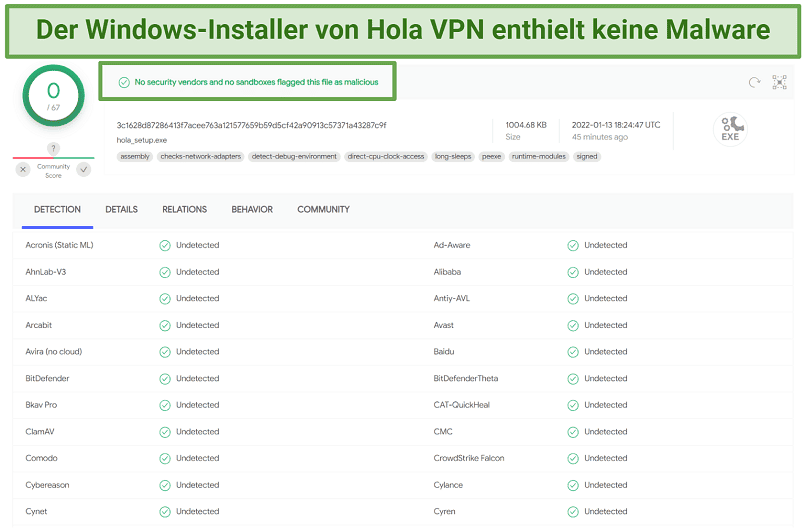The width and height of the screenshot is (806, 531).
Task: Click the 'long-sleeps' tag
Action: click(453, 157)
